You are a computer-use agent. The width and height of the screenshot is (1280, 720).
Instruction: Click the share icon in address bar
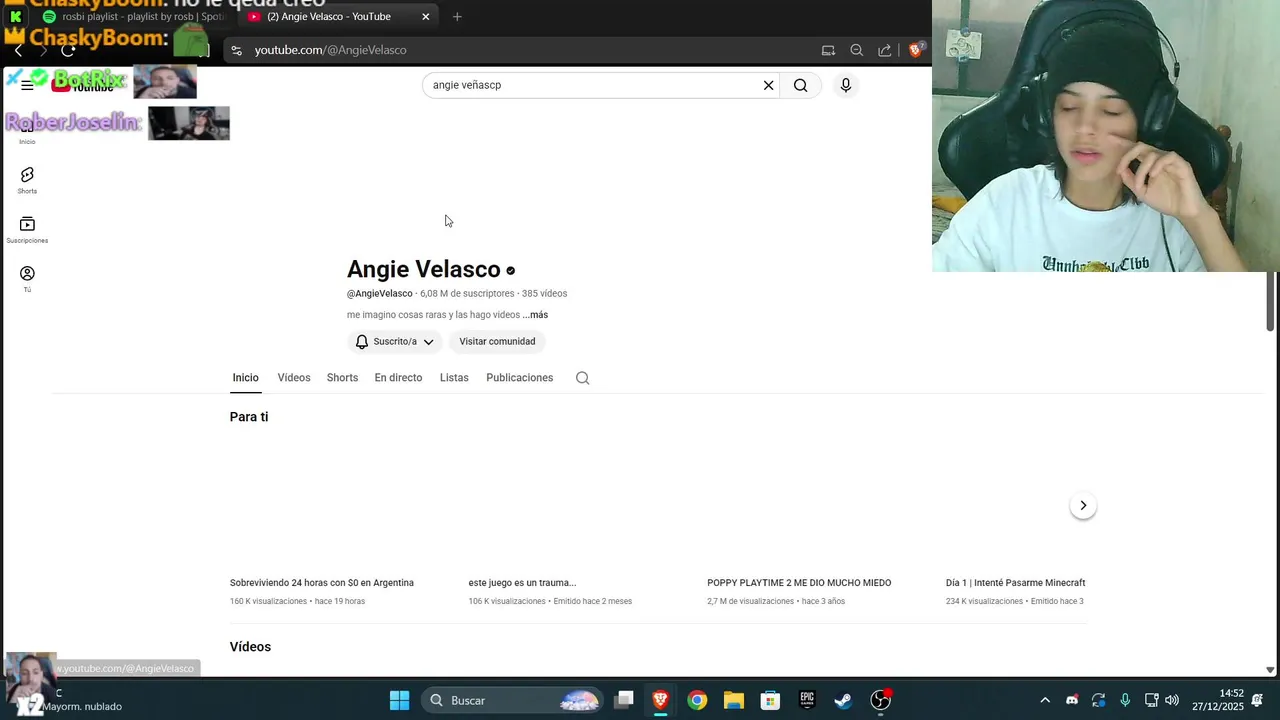tap(885, 50)
